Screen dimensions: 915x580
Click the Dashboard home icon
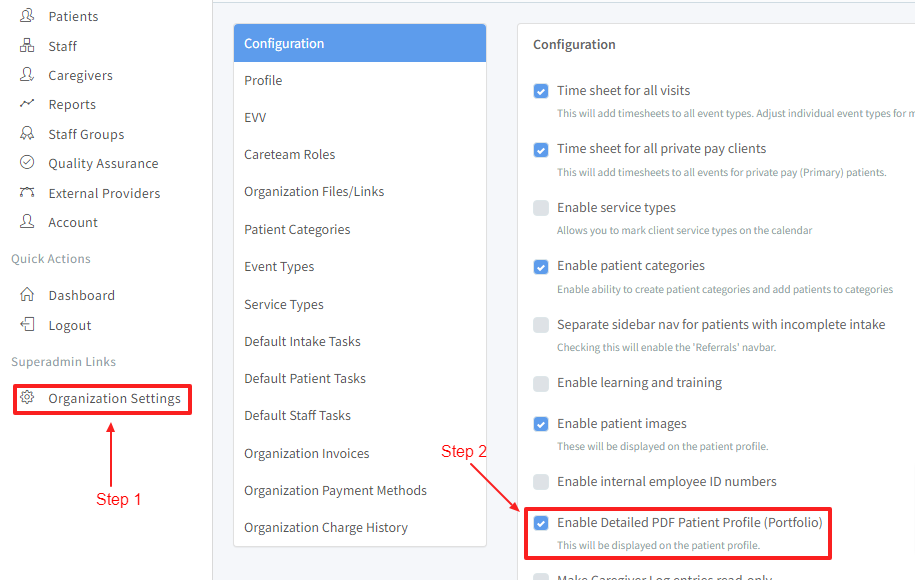click(x=27, y=295)
